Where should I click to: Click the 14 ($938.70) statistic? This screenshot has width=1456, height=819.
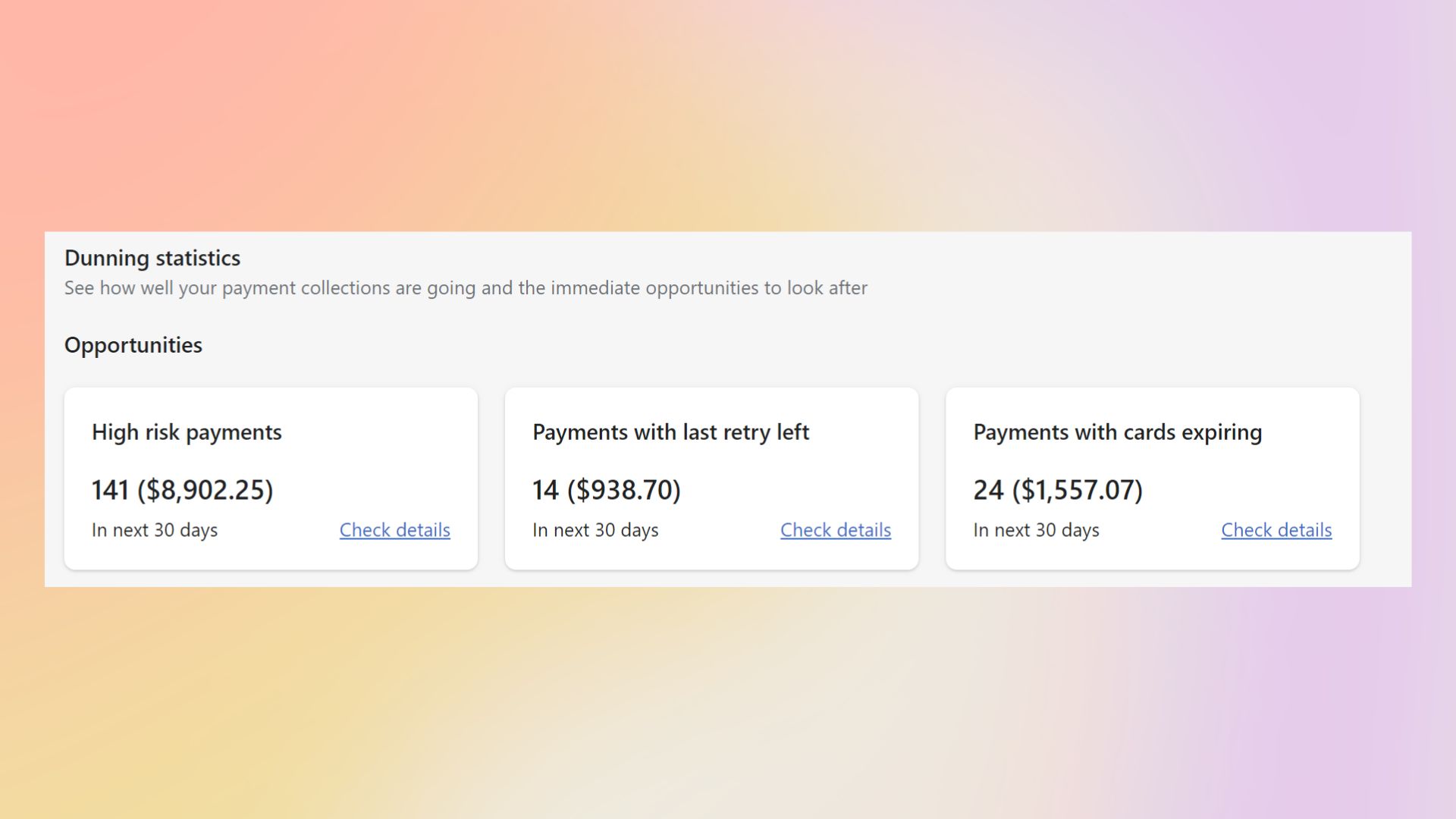(x=607, y=490)
